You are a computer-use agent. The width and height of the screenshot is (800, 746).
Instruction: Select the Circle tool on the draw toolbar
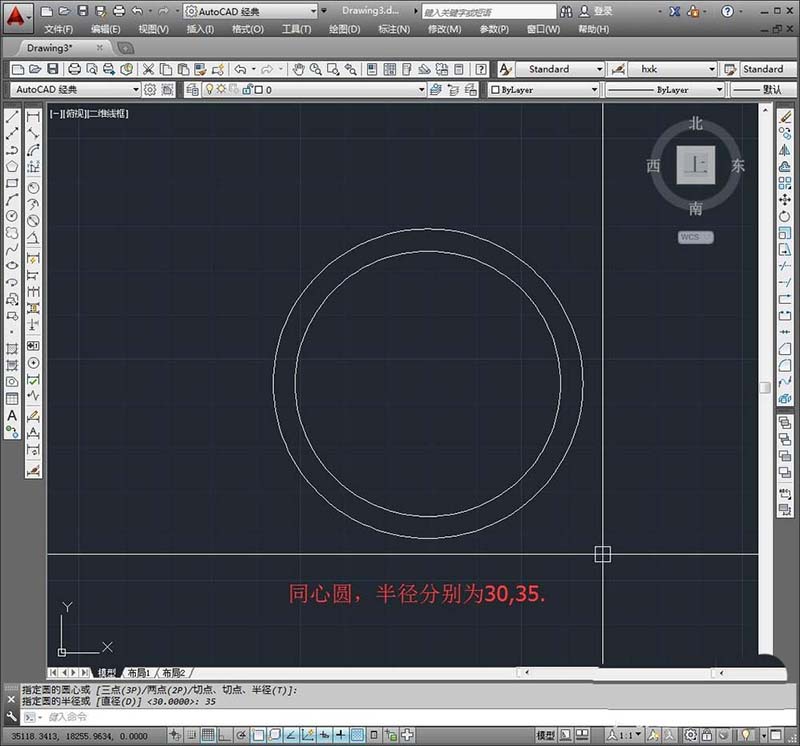(x=10, y=214)
